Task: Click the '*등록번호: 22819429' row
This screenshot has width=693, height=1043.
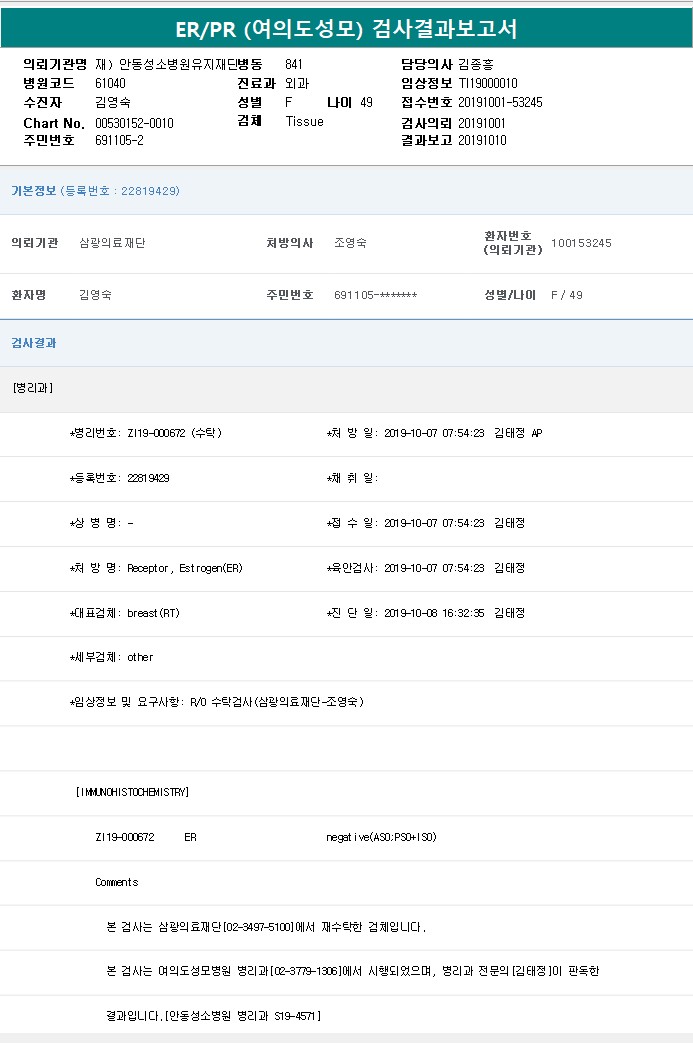Action: coord(120,478)
